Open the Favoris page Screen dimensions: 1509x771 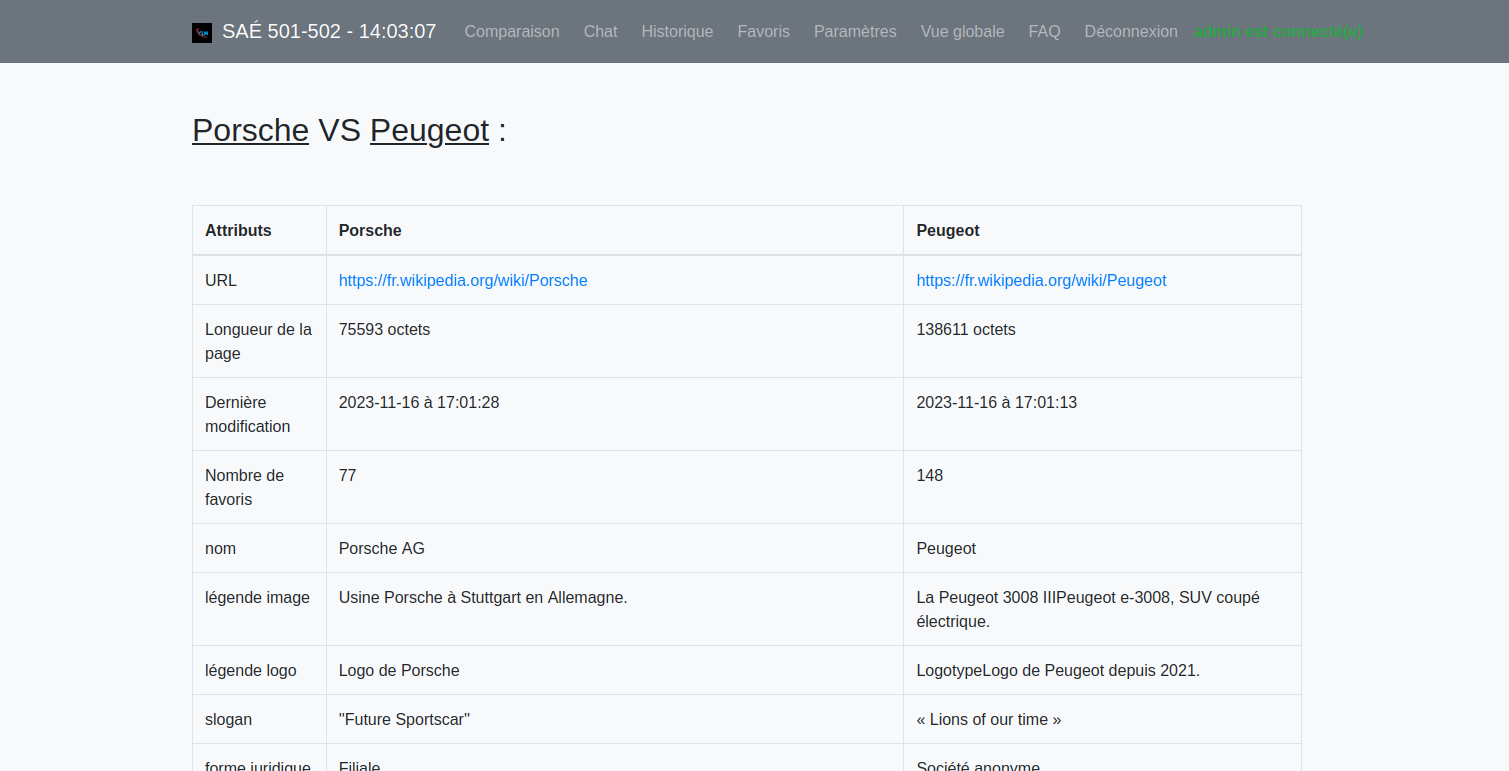[763, 31]
